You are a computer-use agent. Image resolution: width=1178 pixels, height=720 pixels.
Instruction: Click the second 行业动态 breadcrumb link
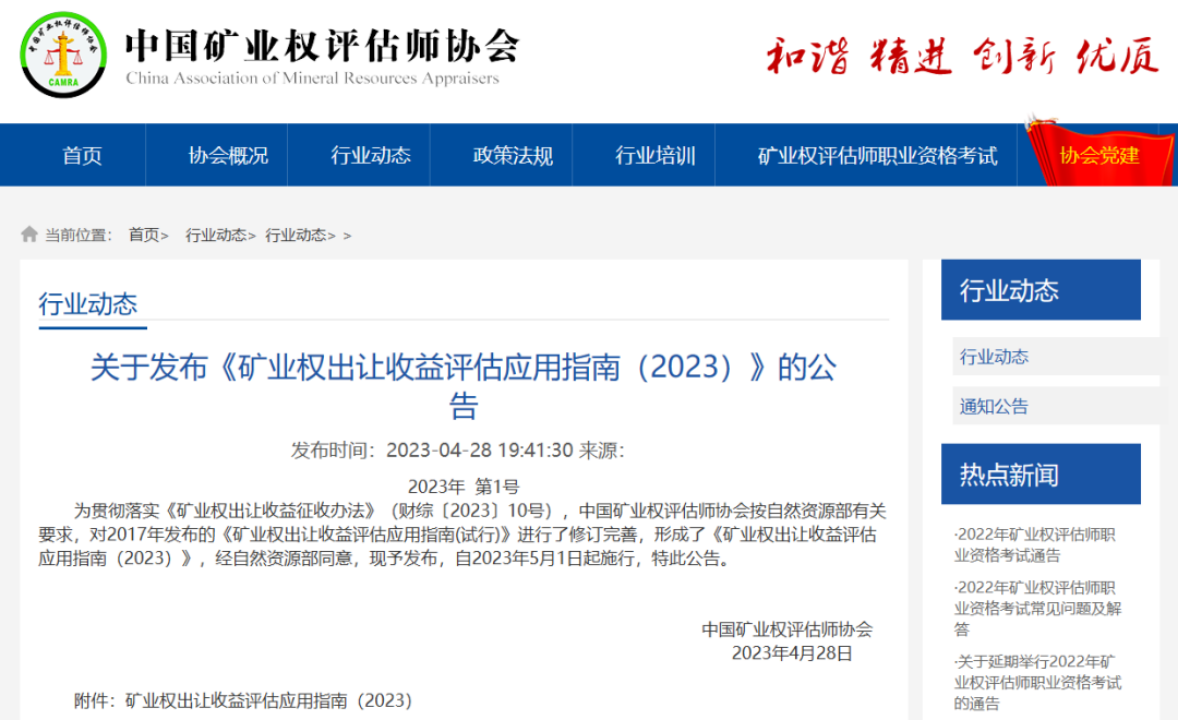[295, 235]
